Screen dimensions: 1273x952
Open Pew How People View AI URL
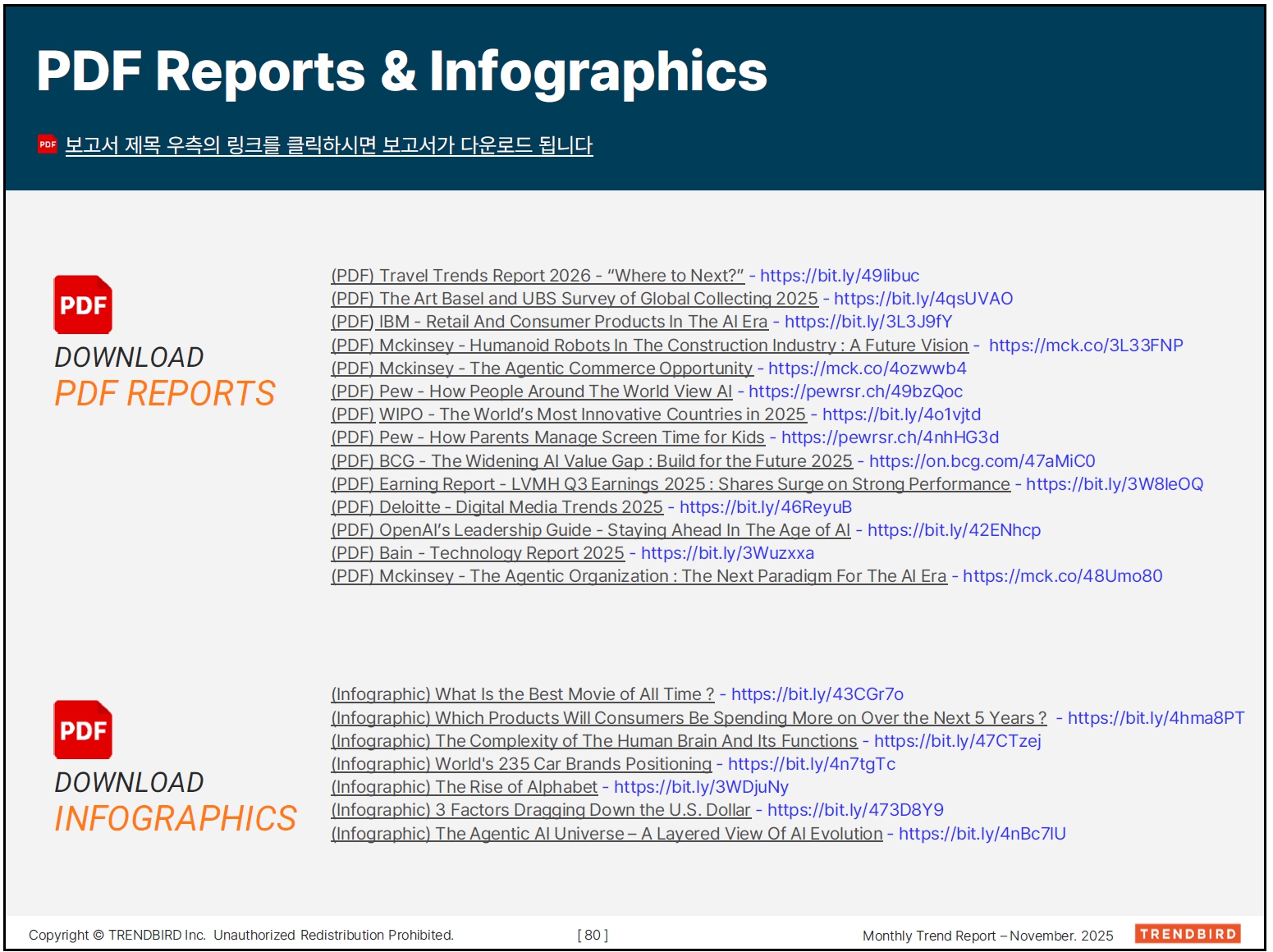click(x=855, y=391)
